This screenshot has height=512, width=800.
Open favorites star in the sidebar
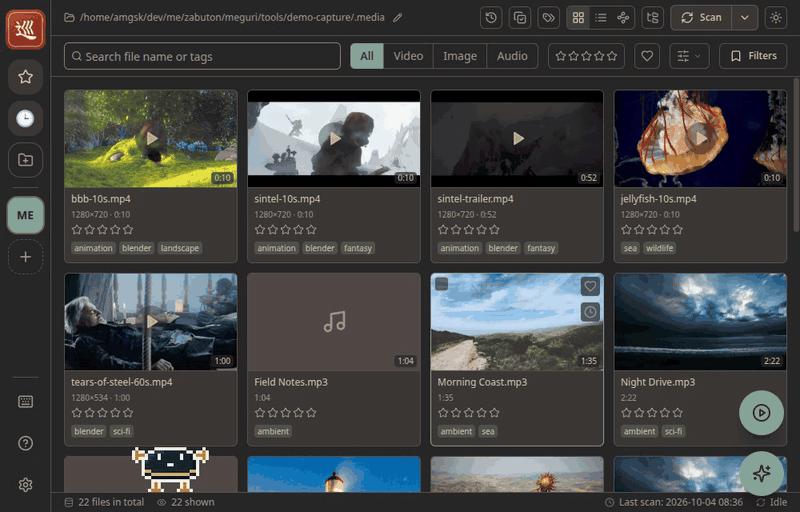[26, 76]
